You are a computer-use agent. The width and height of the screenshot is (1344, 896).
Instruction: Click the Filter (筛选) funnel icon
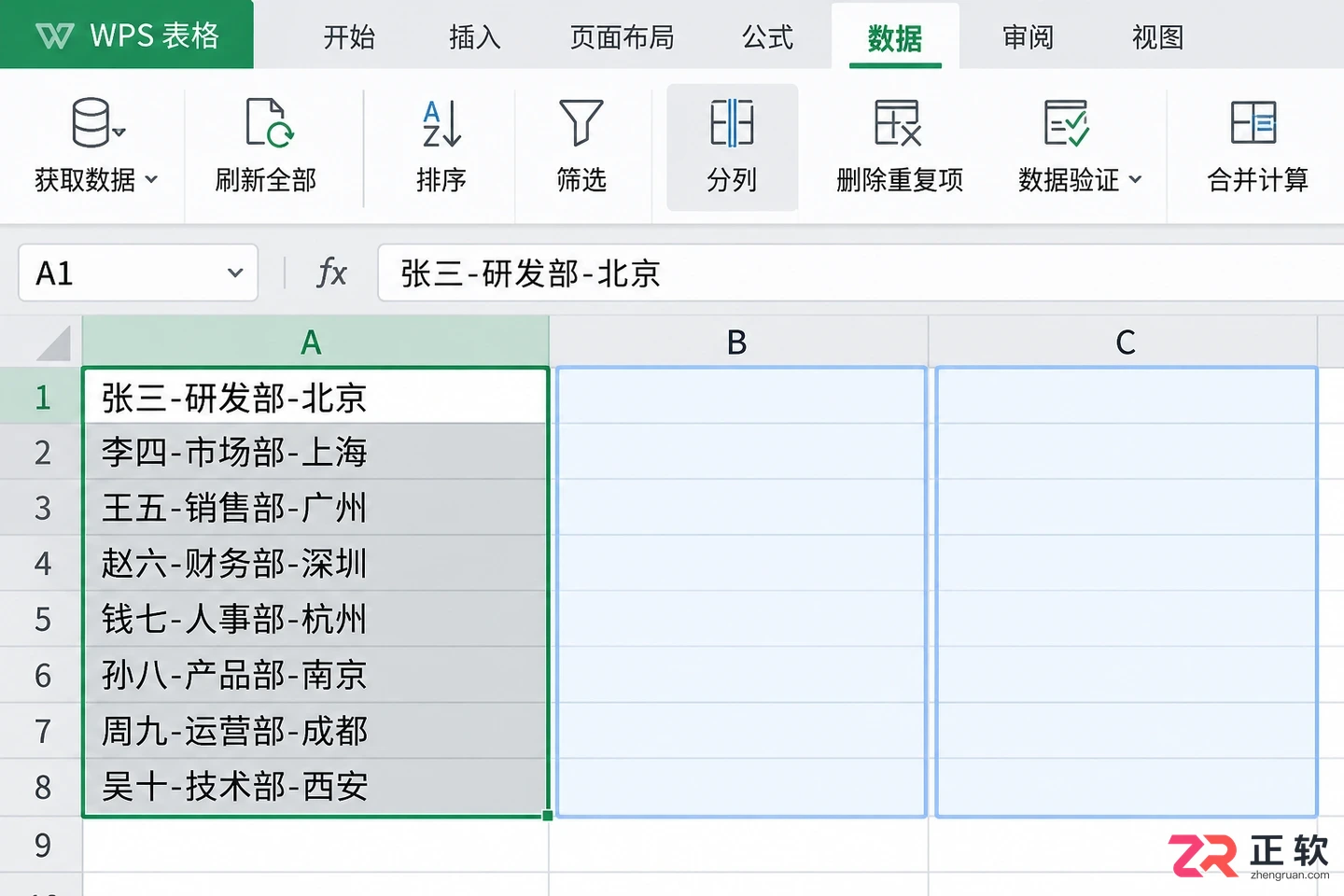point(581,123)
